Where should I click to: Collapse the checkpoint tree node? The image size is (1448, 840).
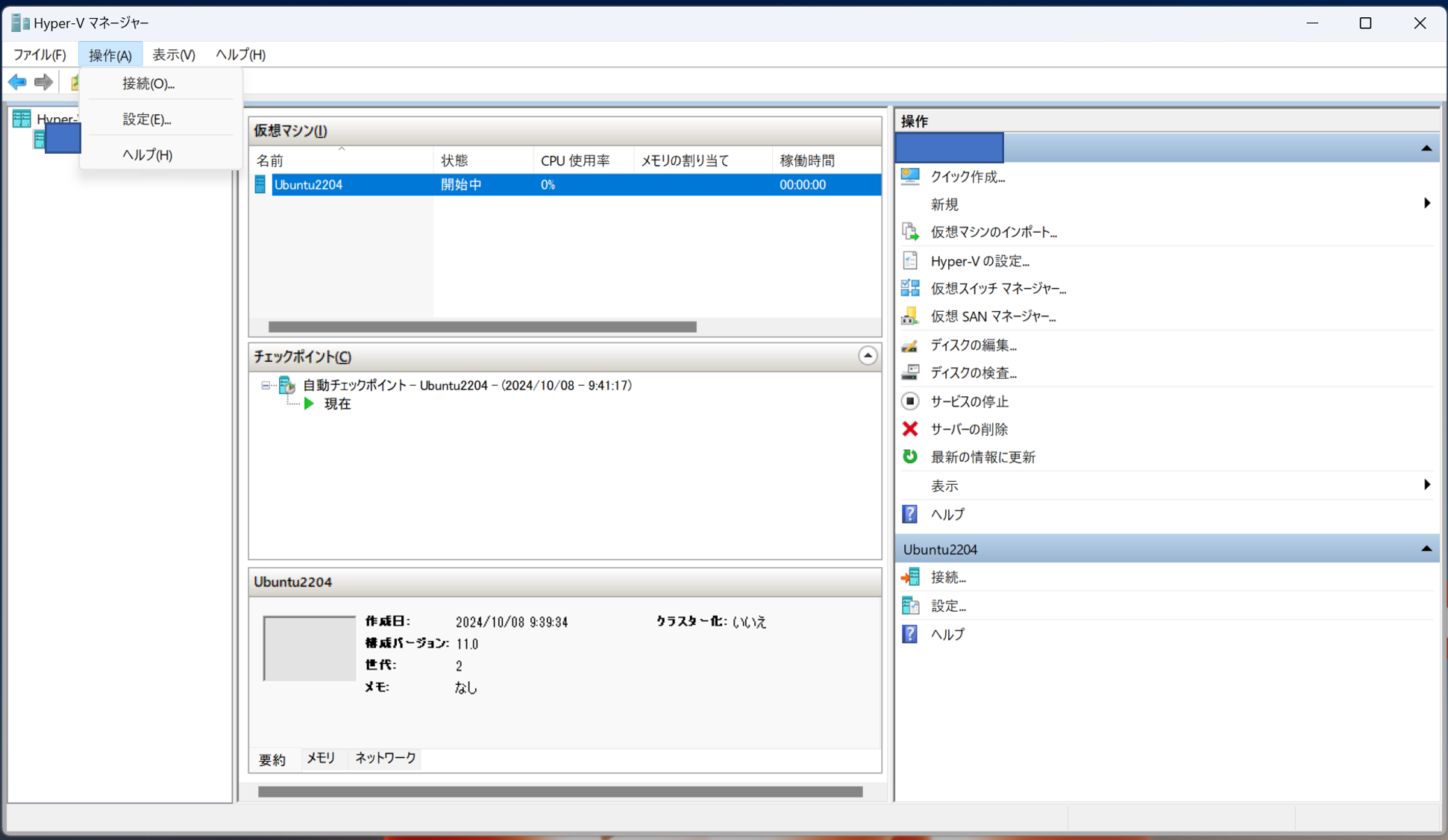tap(266, 385)
